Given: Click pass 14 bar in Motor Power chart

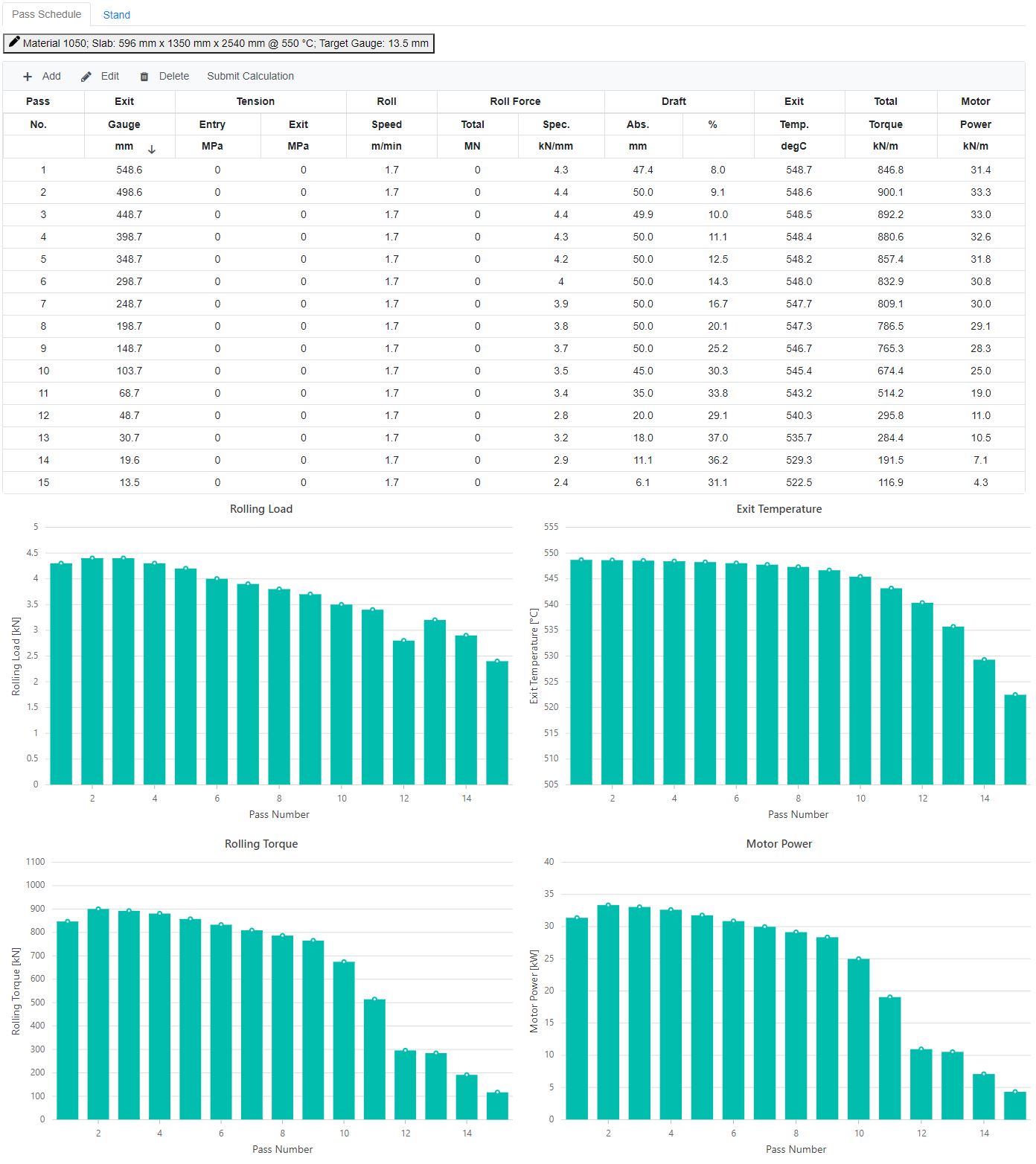Looking at the screenshot, I should (984, 1096).
